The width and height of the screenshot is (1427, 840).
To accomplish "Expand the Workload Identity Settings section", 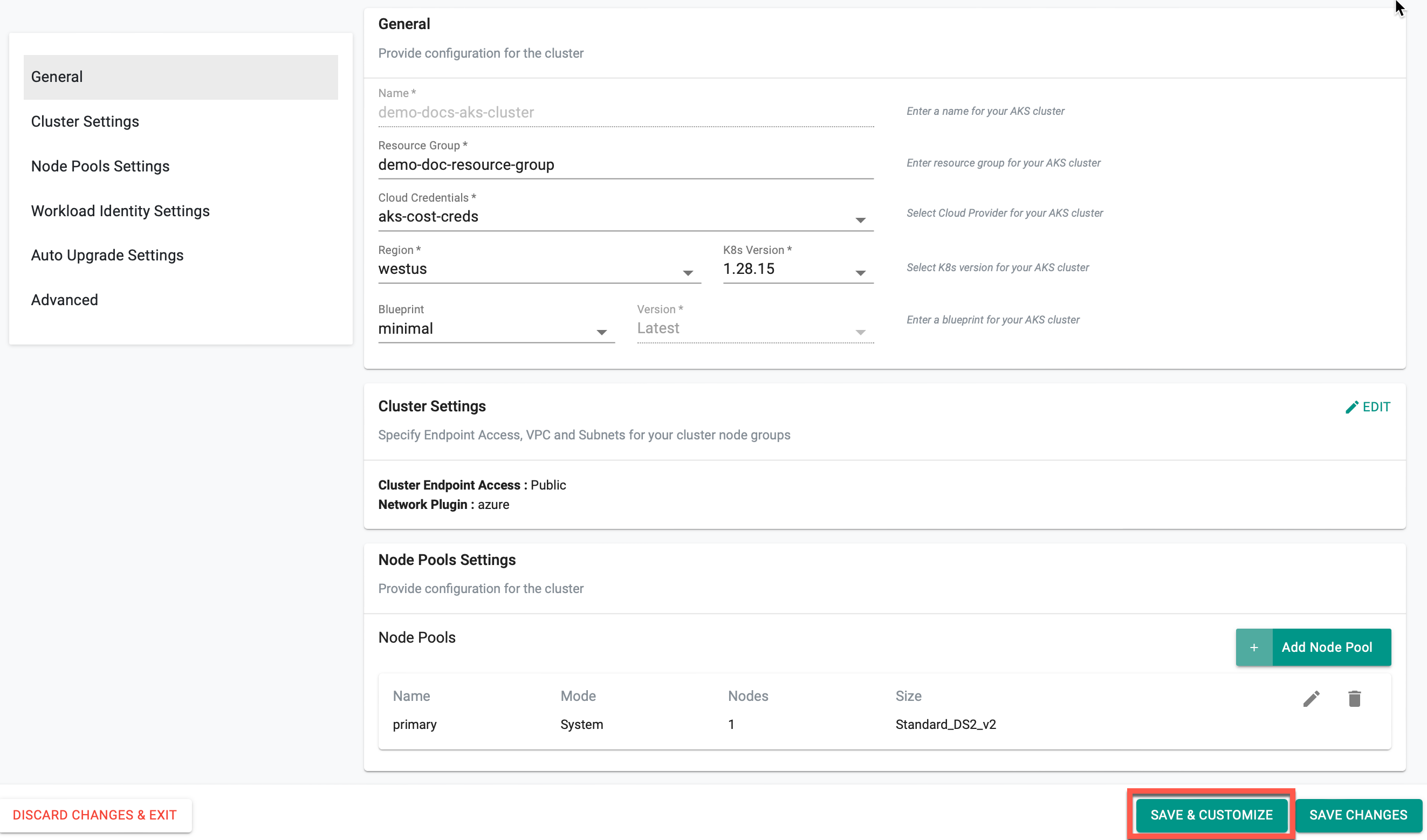I will pos(120,210).
